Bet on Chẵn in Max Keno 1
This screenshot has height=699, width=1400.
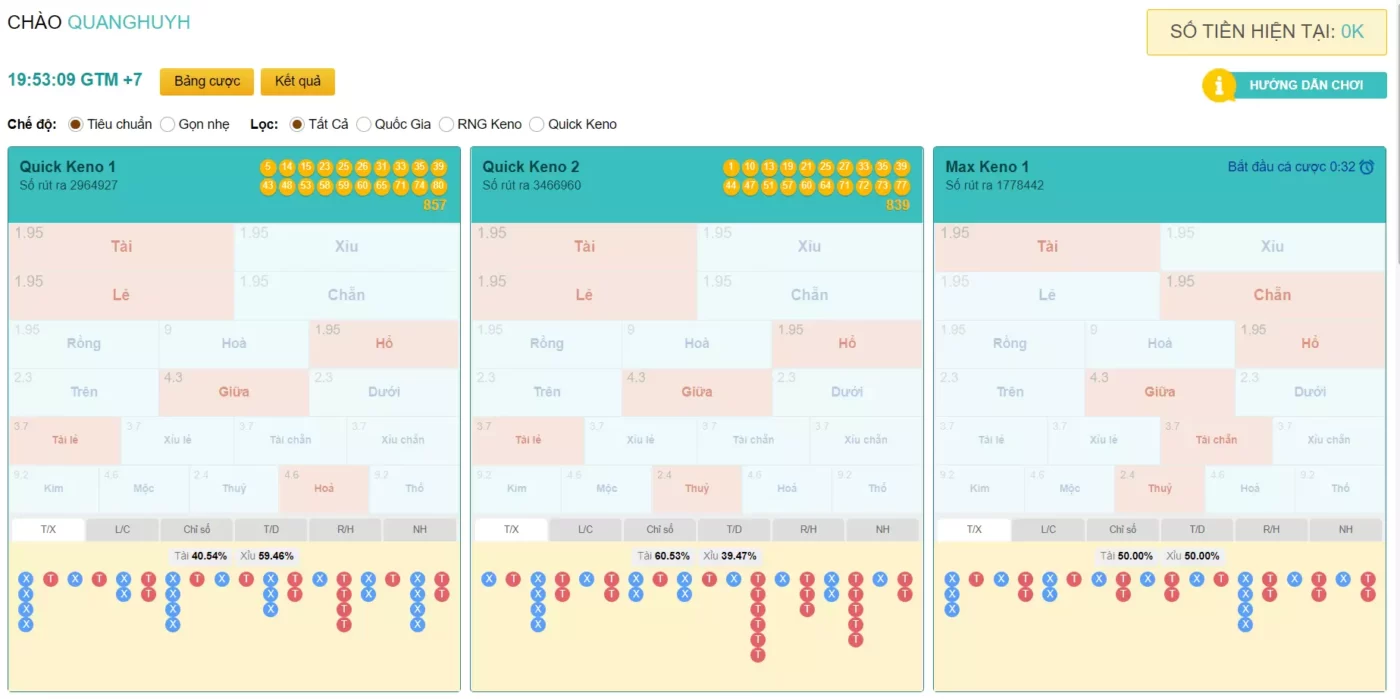point(1272,295)
